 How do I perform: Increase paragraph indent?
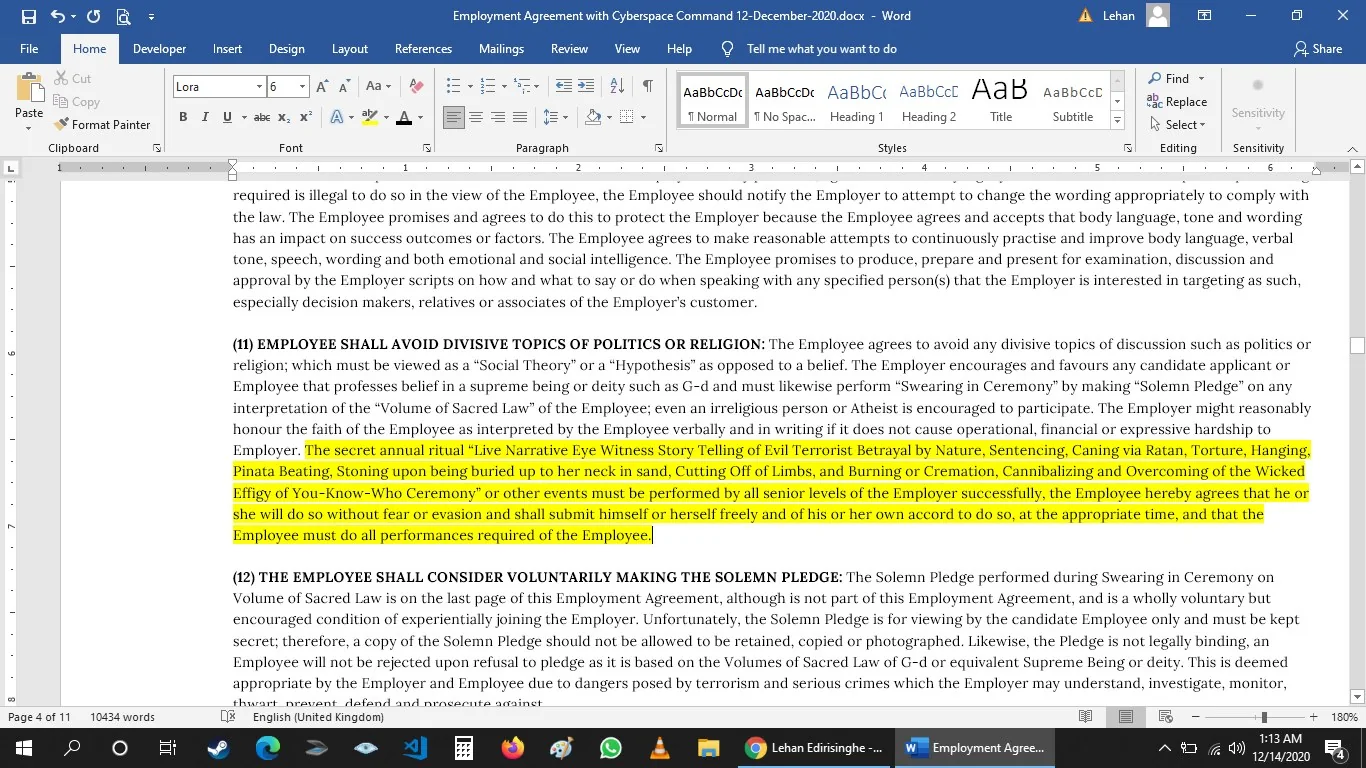586,87
